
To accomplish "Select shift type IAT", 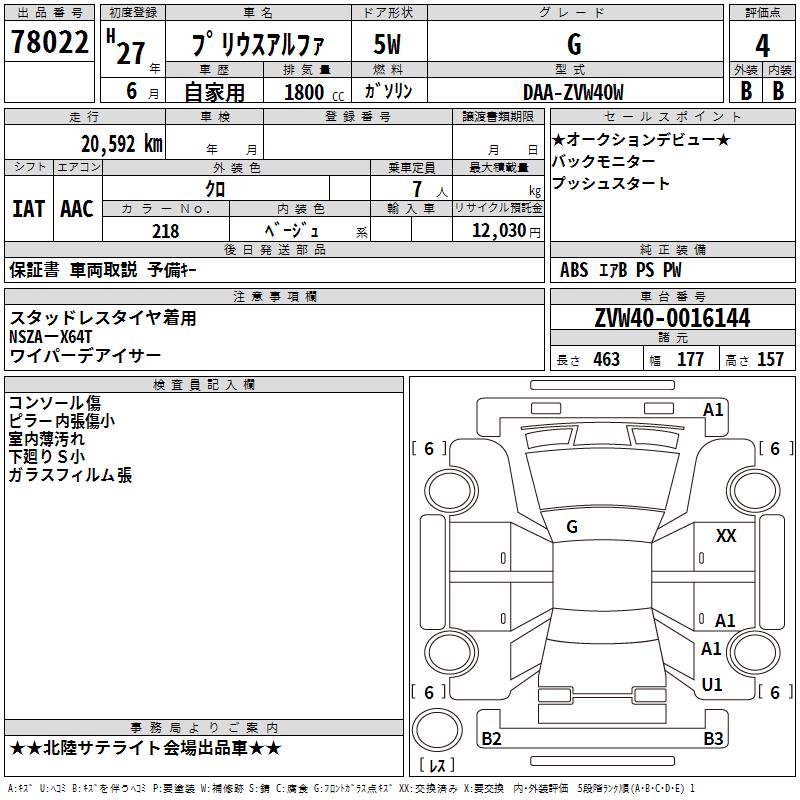I will (x=28, y=209).
